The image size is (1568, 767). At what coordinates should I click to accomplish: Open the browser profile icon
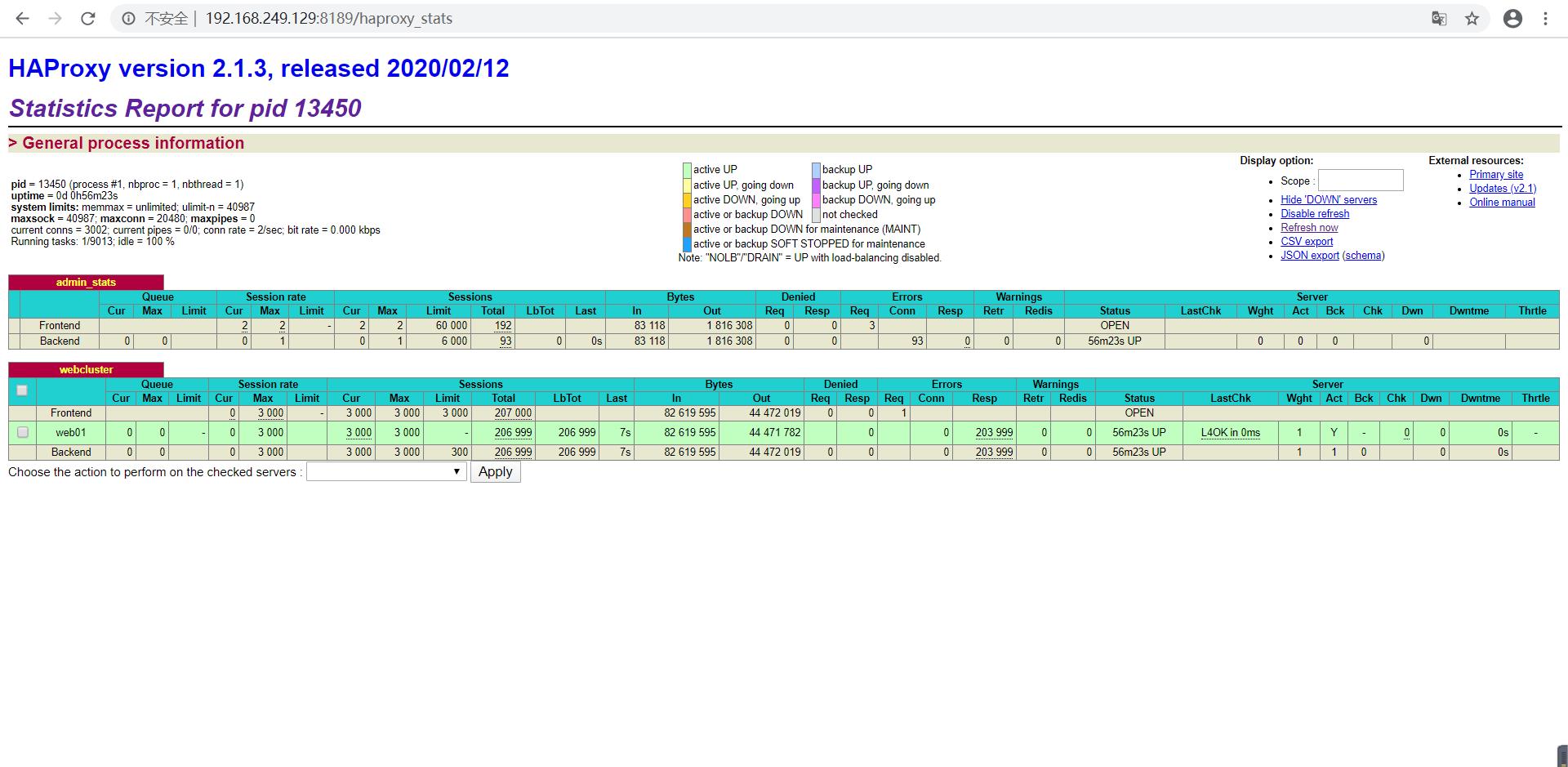point(1512,19)
